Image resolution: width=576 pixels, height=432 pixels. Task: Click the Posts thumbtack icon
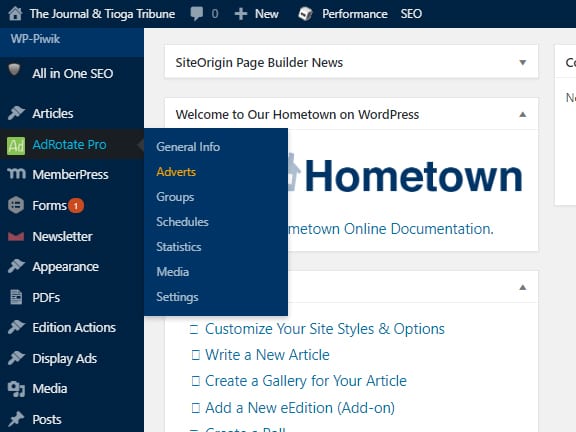pyautogui.click(x=16, y=420)
